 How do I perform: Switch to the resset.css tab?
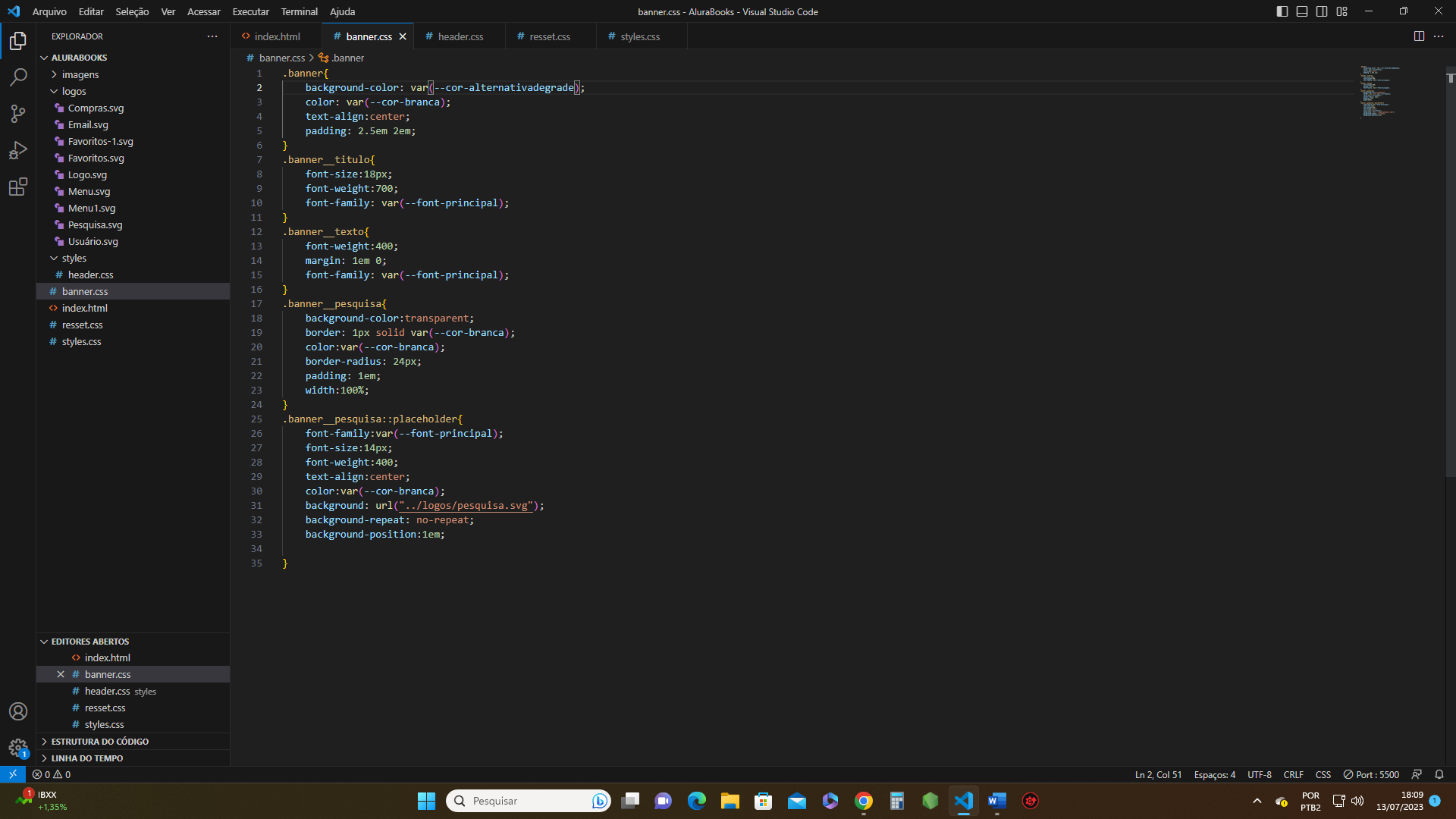click(550, 36)
